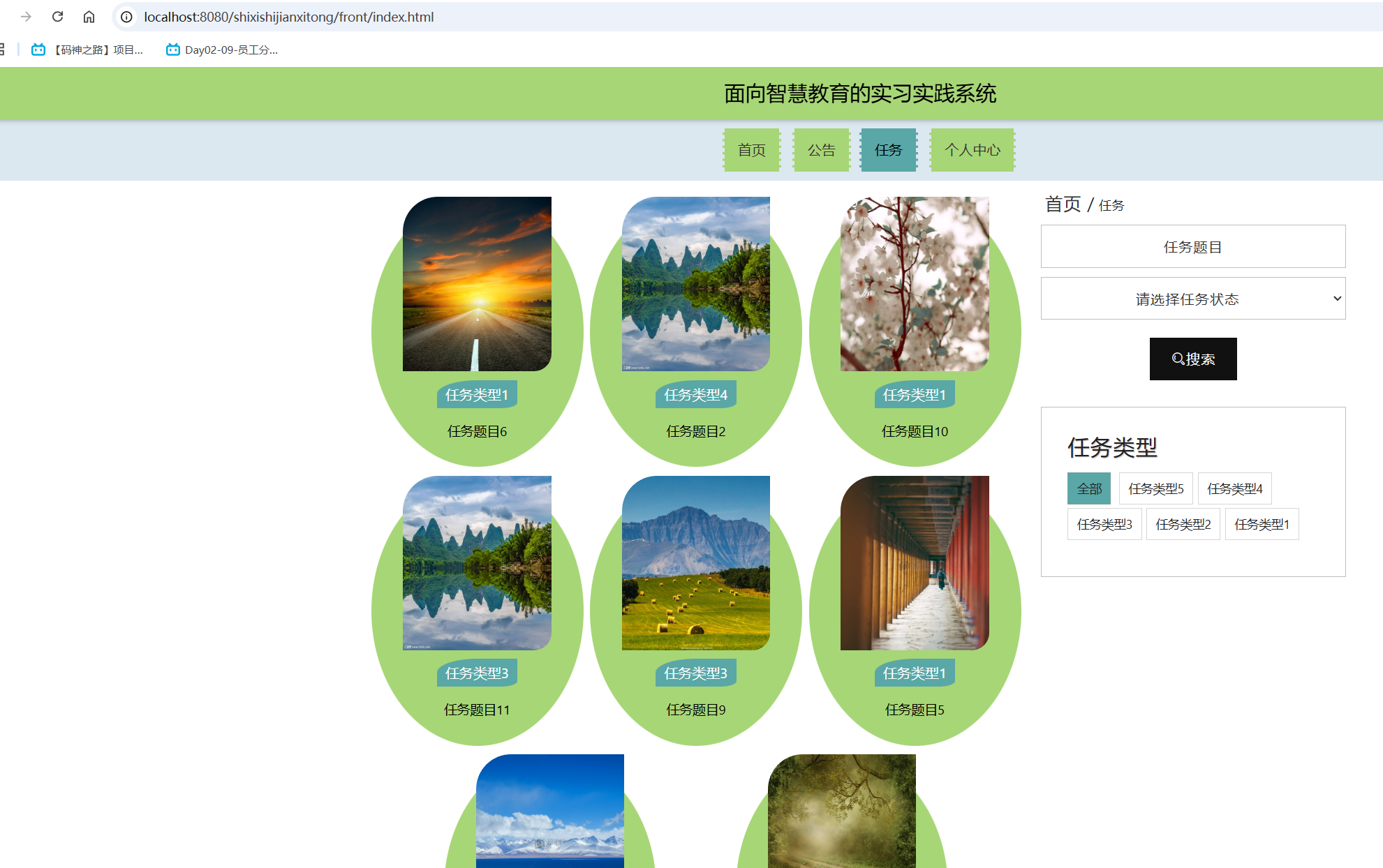Click 任务类型3 tag on 任务题目11 card
The width and height of the screenshot is (1383, 868).
tap(477, 673)
